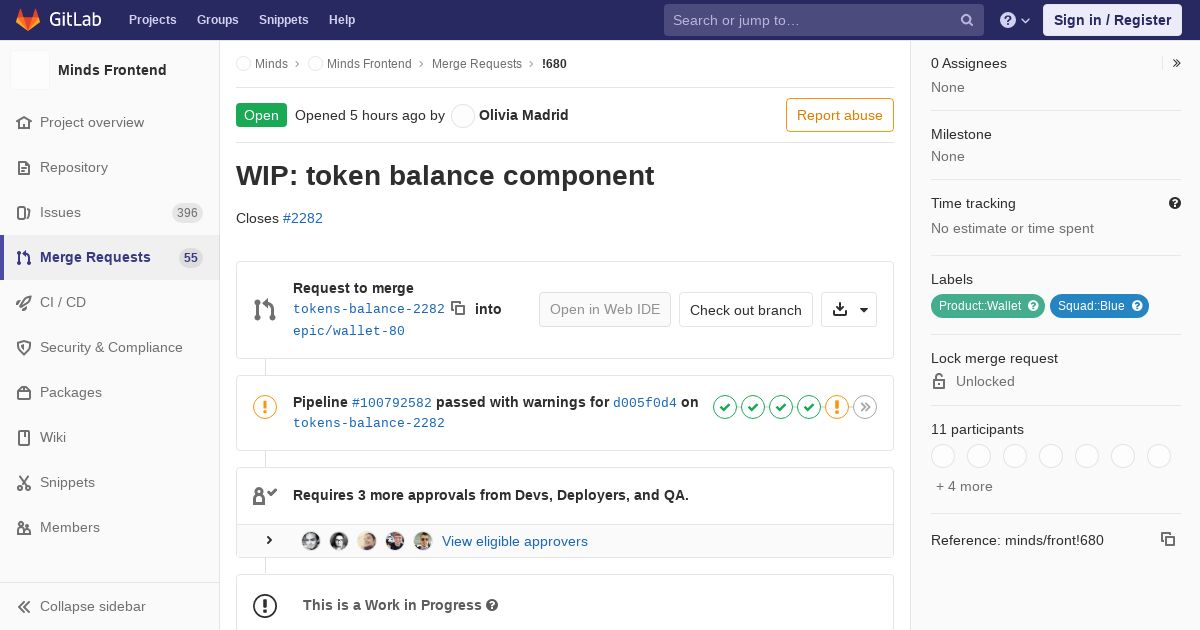Focus the Search or jump to field

point(824,20)
